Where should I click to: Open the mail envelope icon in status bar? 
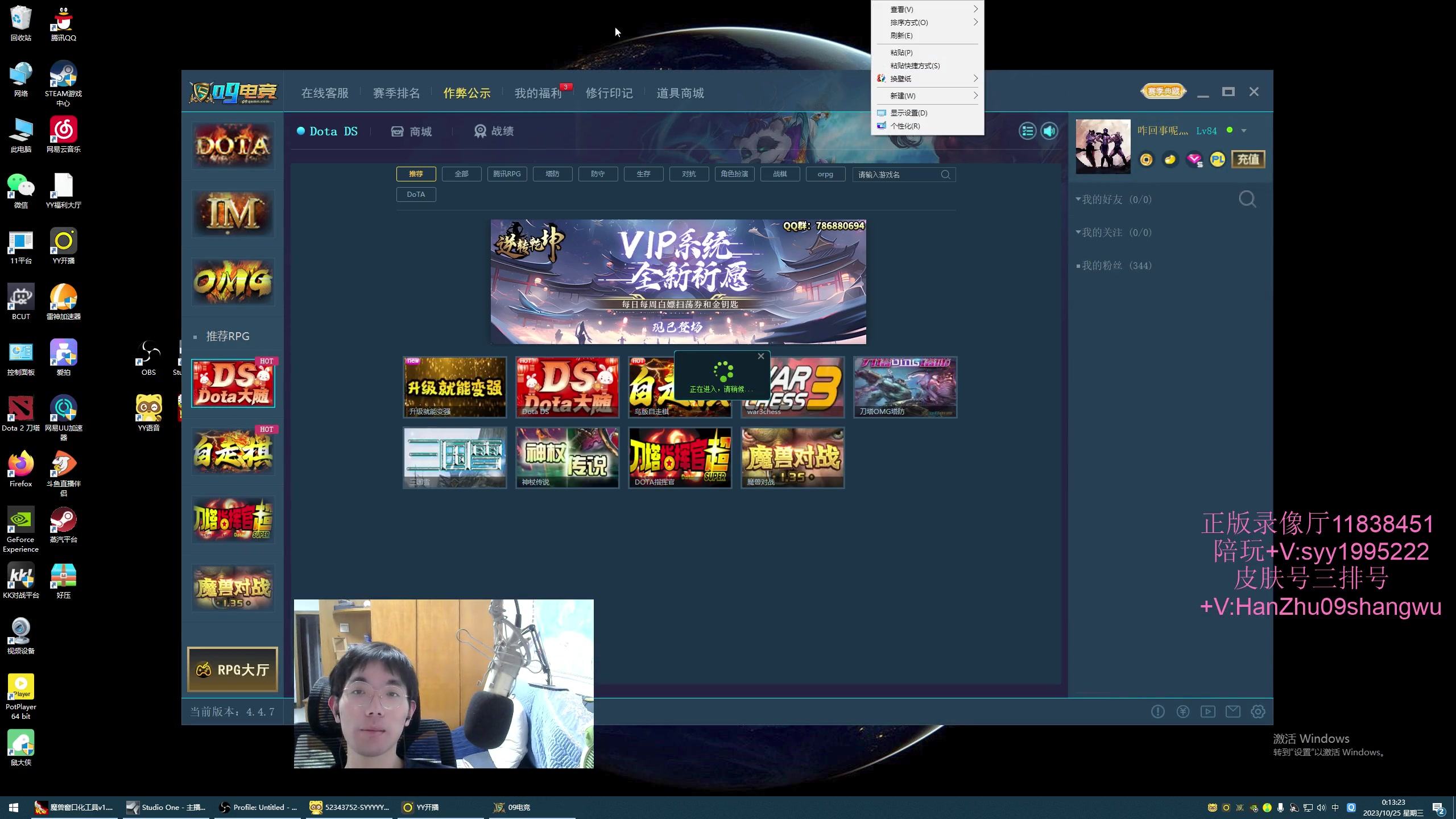(x=1232, y=712)
